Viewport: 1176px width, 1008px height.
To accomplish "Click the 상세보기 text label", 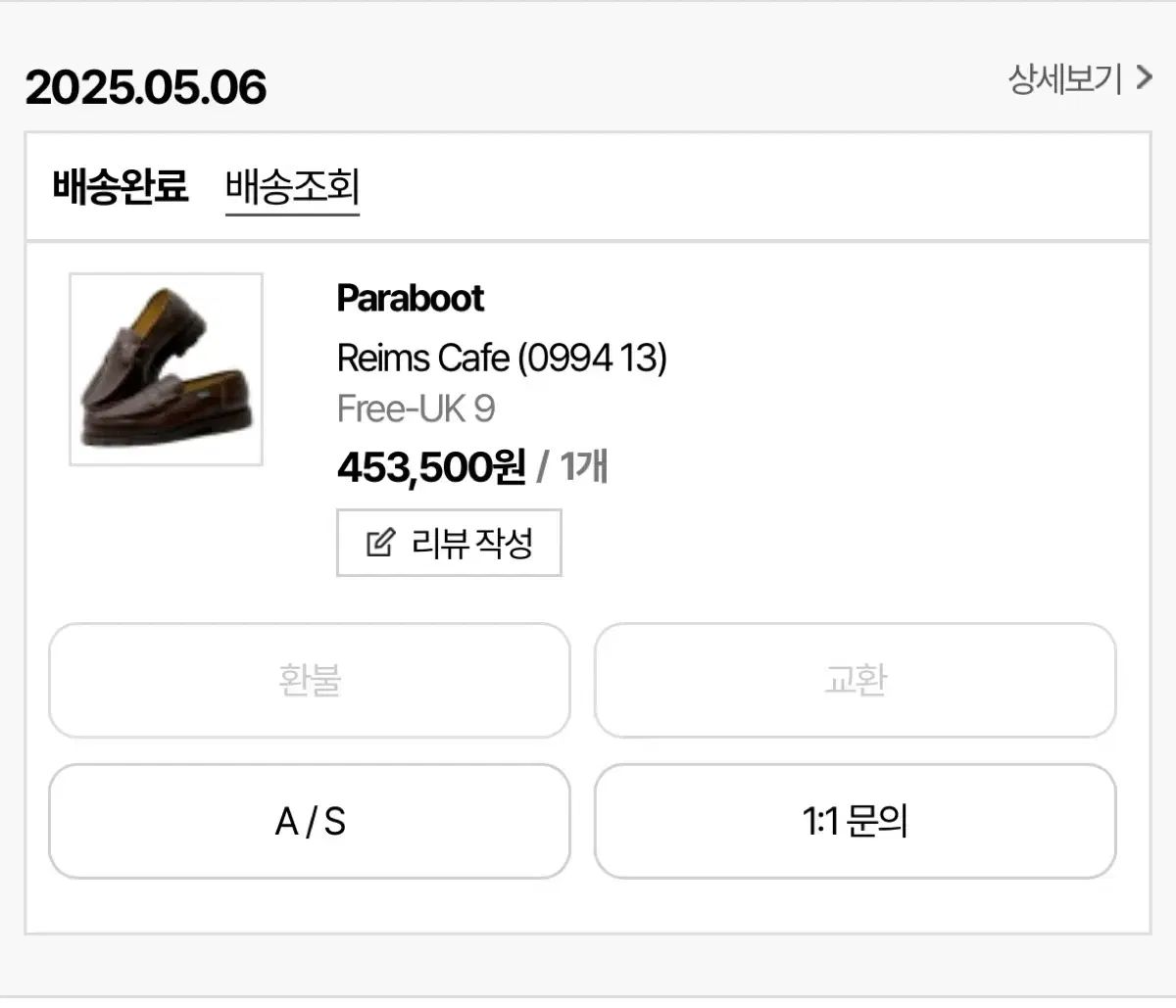I will tap(1065, 78).
